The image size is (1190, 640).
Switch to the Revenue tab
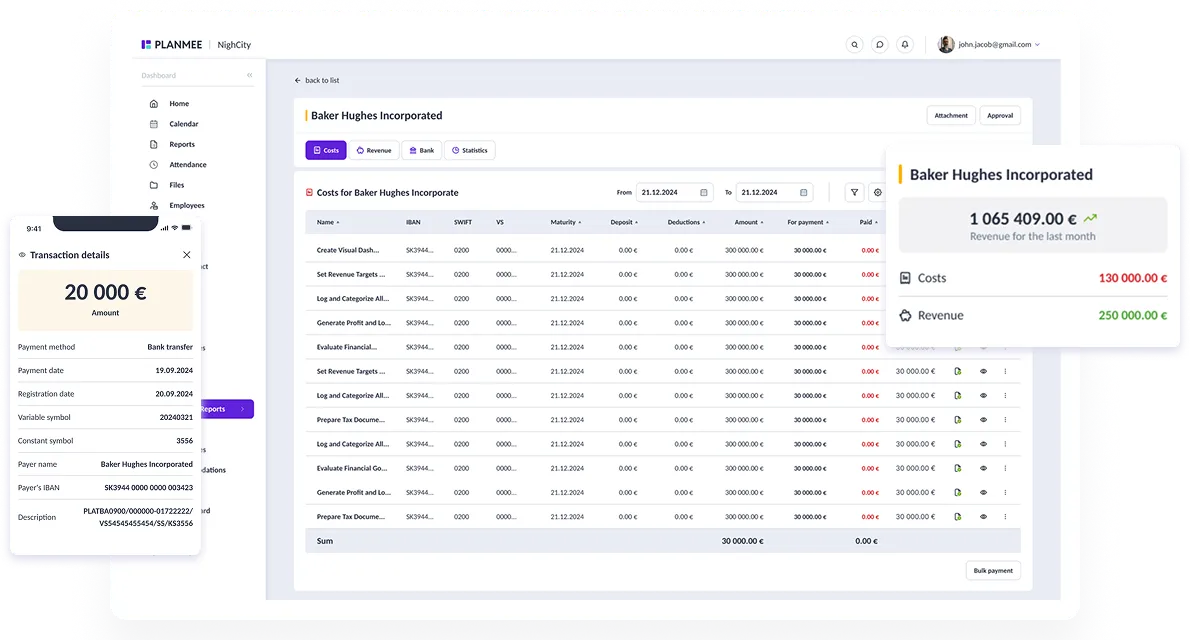point(373,150)
